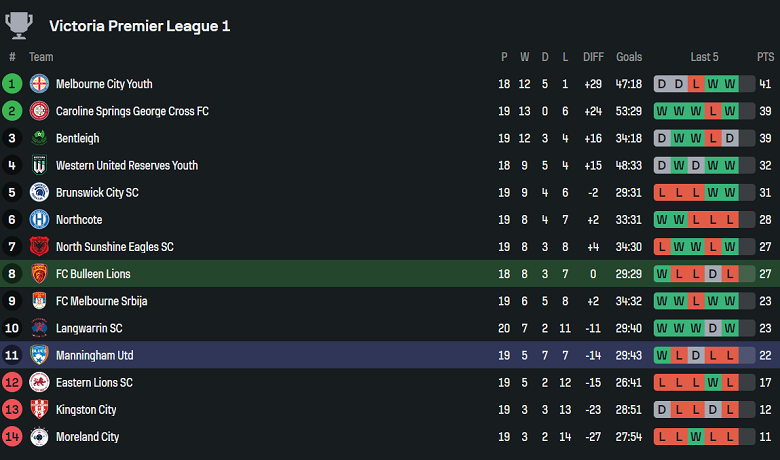Click the Bentleigh club logo

click(x=39, y=138)
